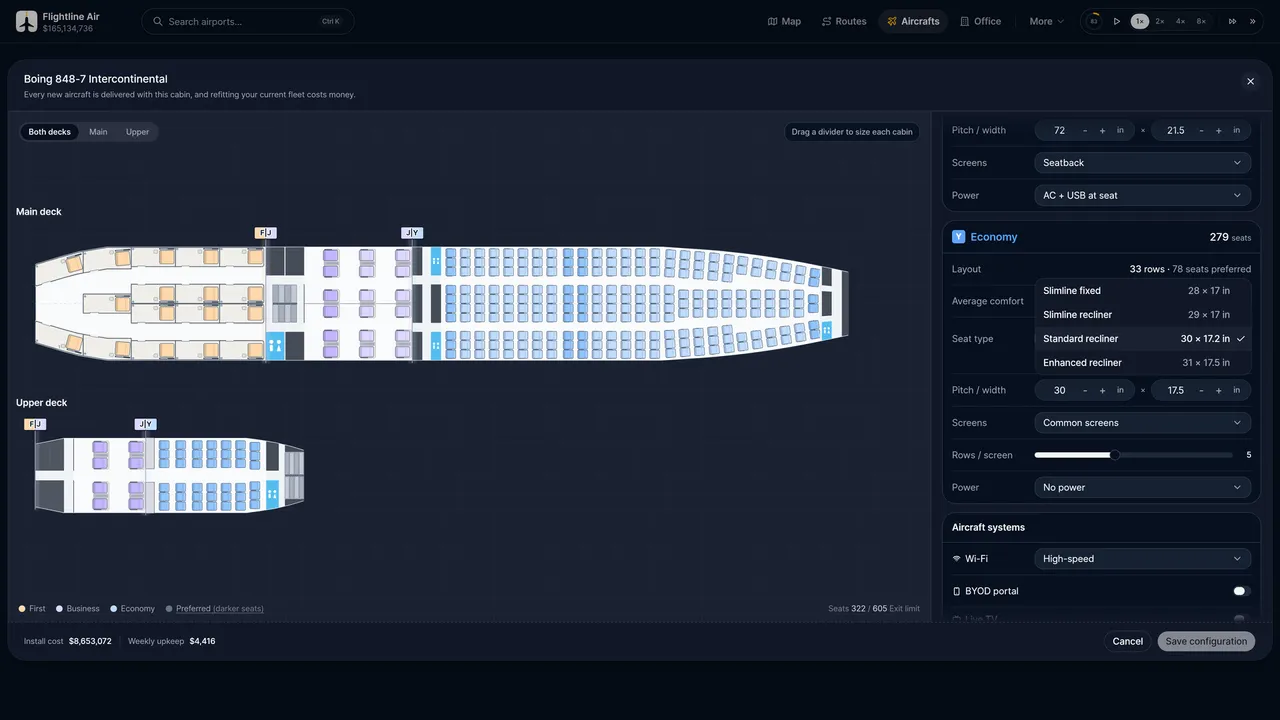The width and height of the screenshot is (1280, 720).
Task: Click the fast-forward icon
Action: tap(1232, 21)
